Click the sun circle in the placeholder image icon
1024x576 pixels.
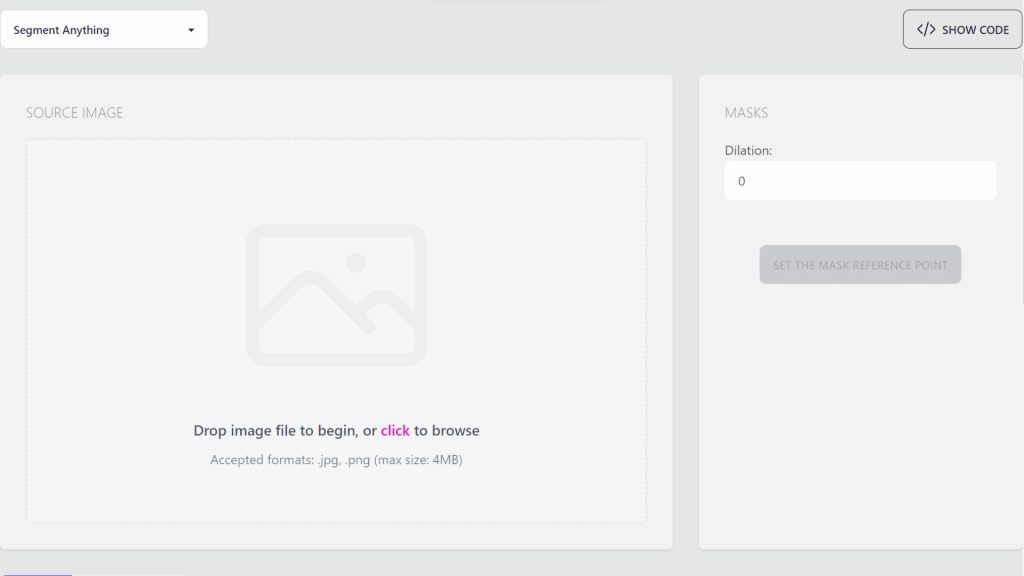(355, 263)
